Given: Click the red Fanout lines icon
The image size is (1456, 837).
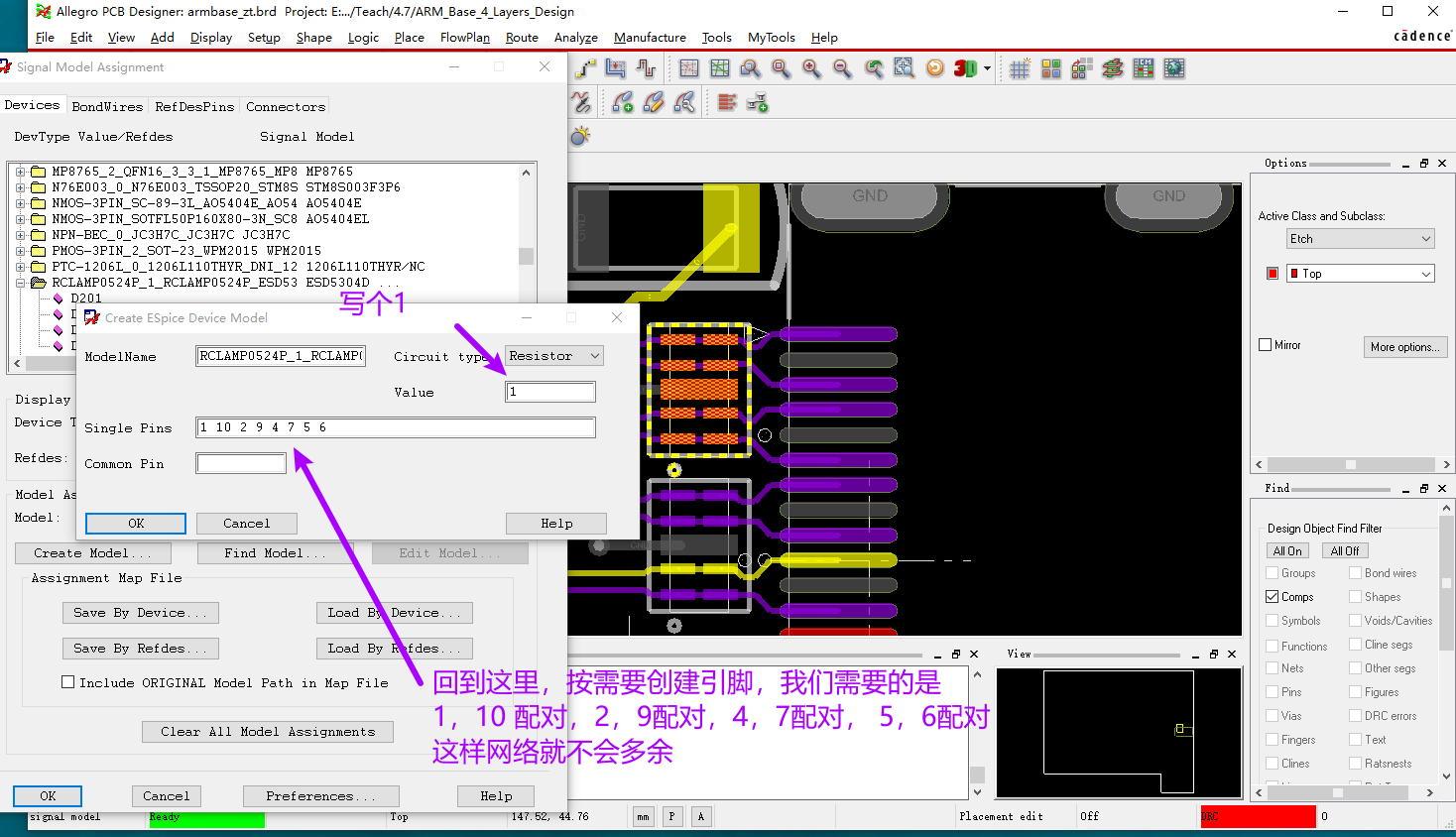Looking at the screenshot, I should click(727, 102).
